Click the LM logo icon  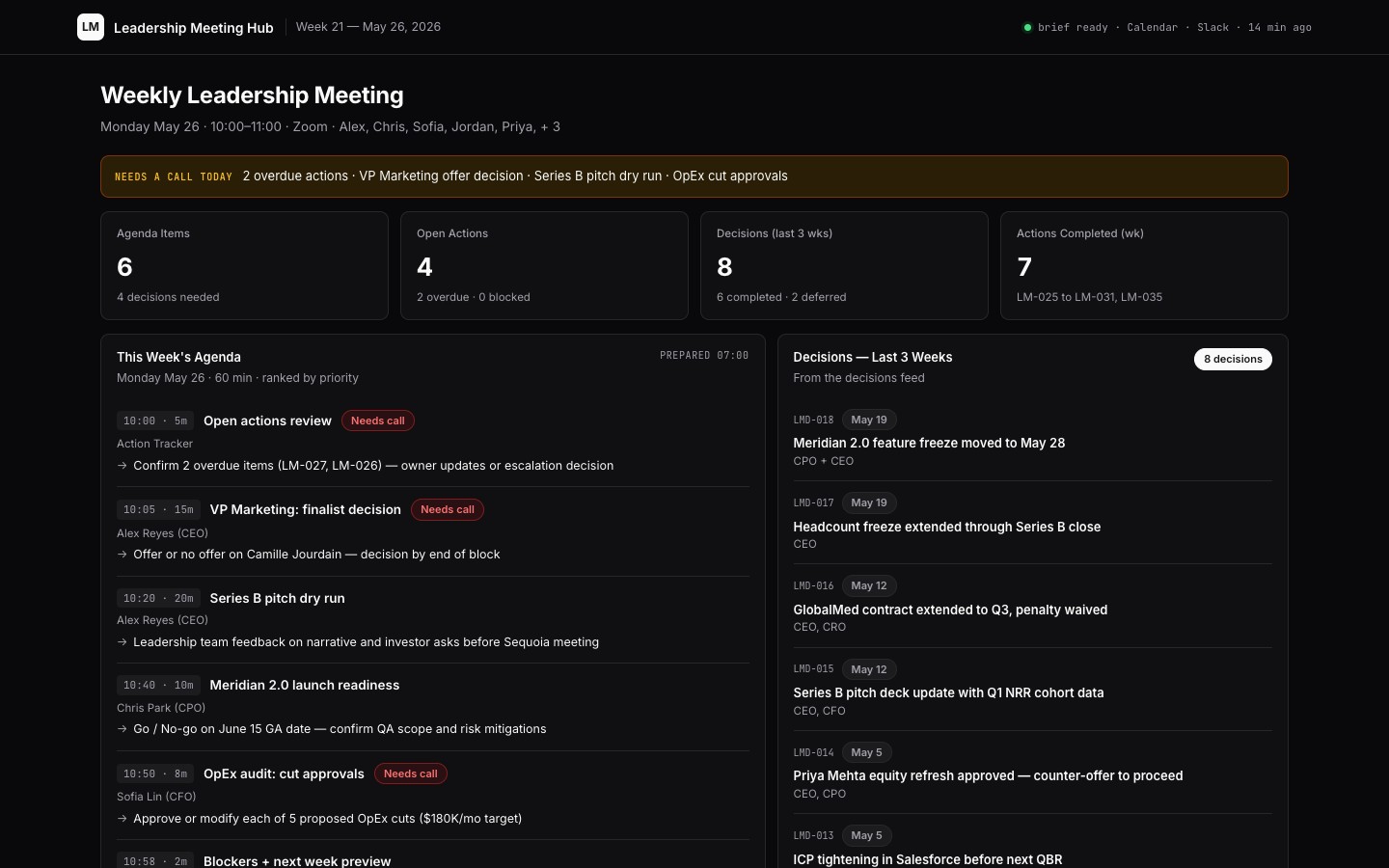click(x=91, y=27)
